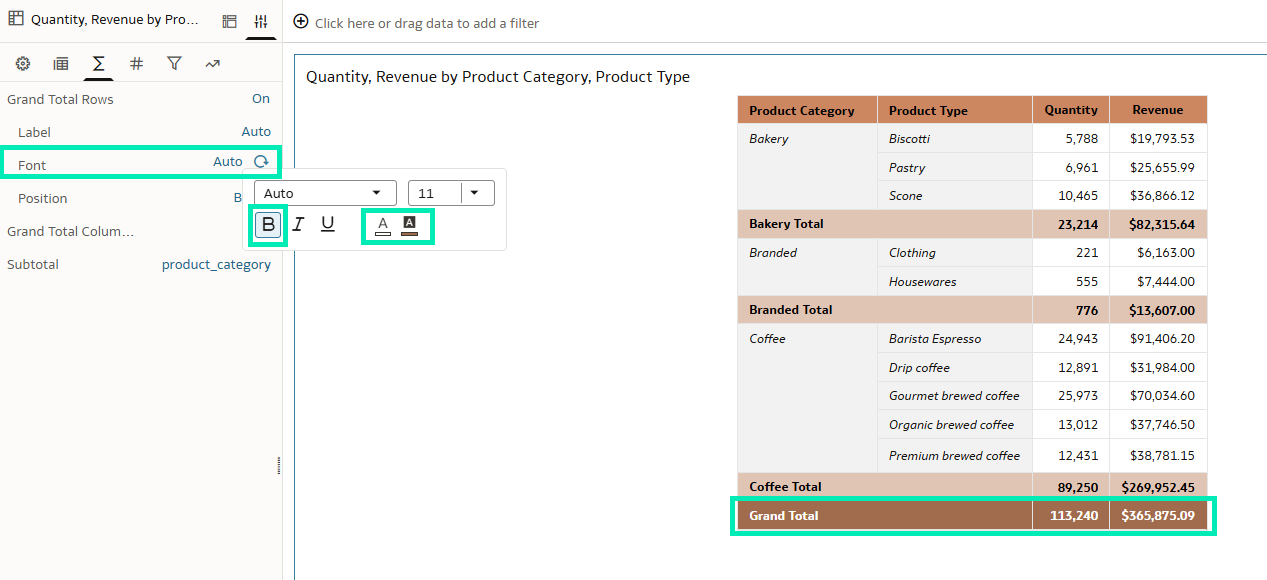The height and width of the screenshot is (580, 1267).
Task: Open the Filters funnel tab
Action: [174, 64]
